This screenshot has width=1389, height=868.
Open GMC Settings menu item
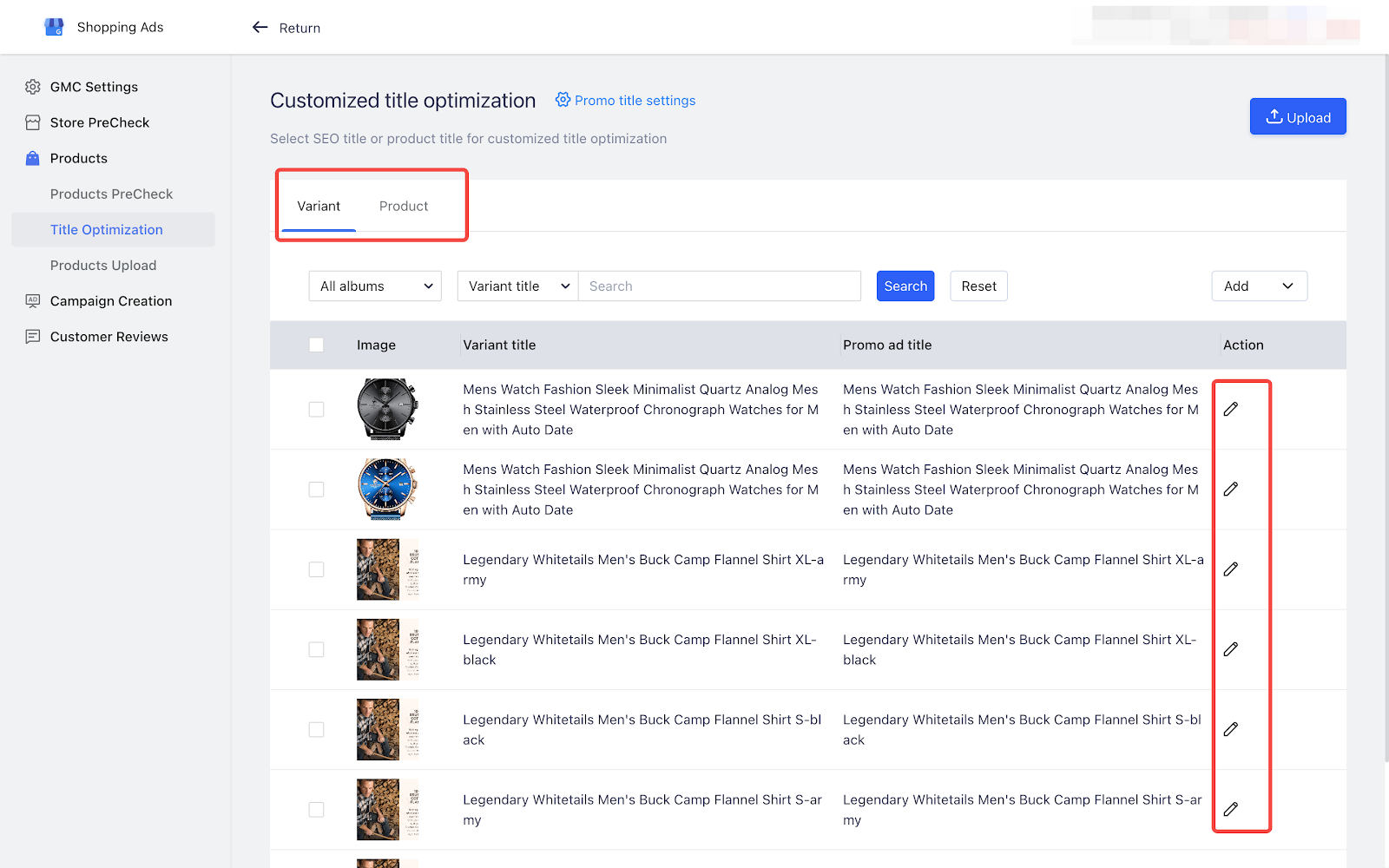click(94, 87)
